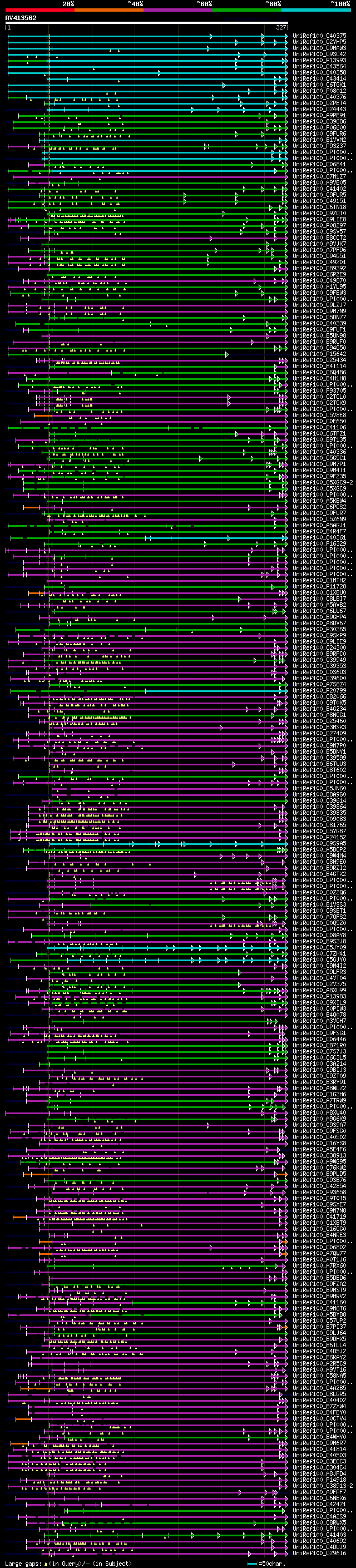The image size is (356, 1568).
Task: Select the UniRef100_Q39599 label
Action: click(319, 758)
